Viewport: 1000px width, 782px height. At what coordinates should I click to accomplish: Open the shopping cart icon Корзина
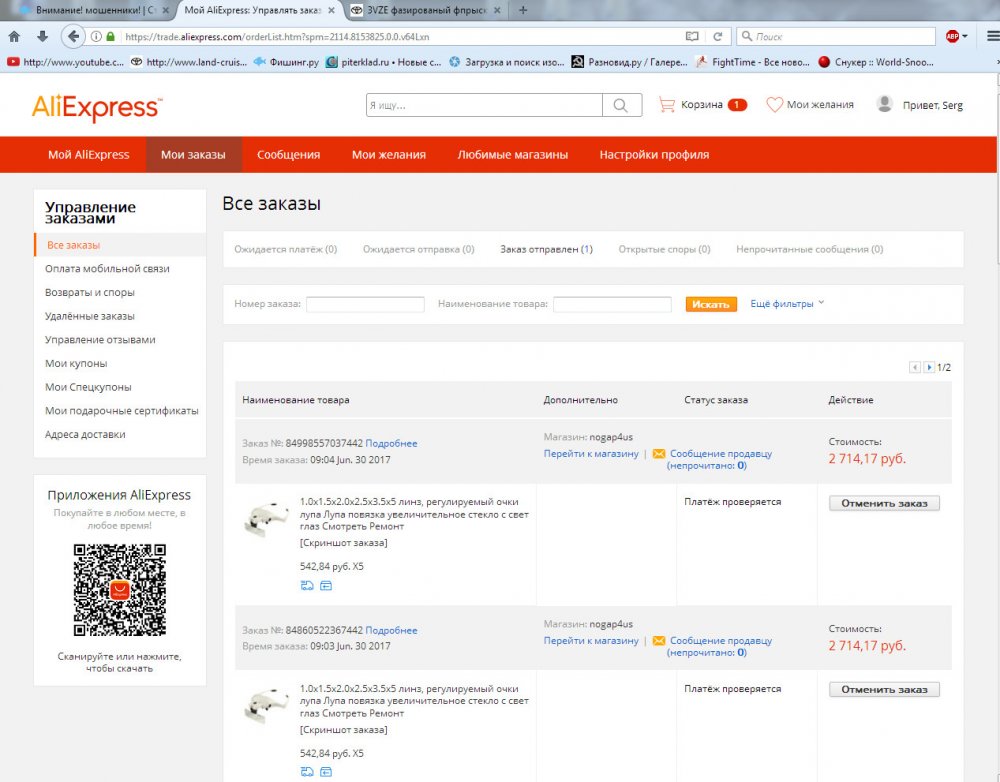coord(666,105)
